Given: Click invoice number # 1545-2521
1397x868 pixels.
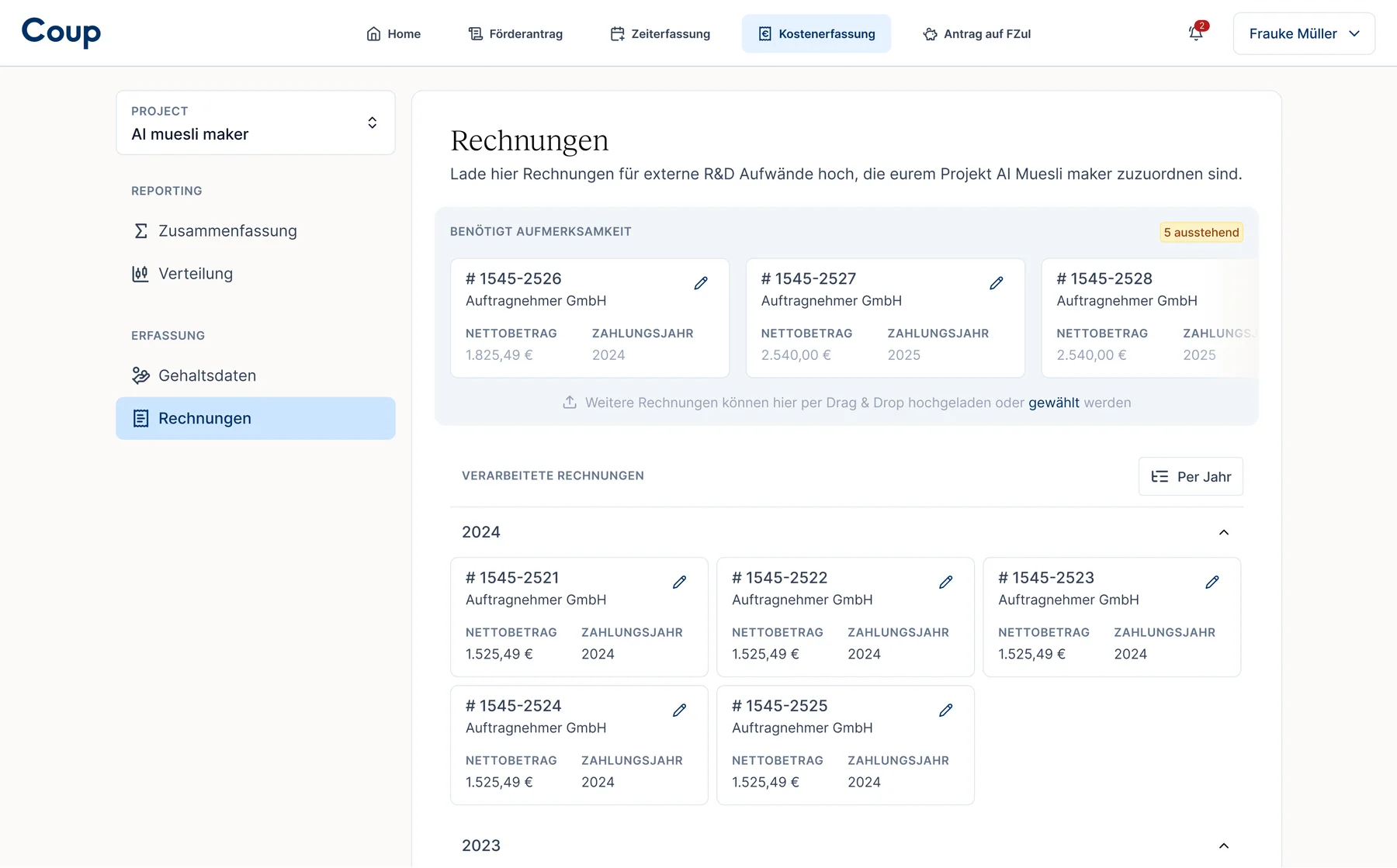Looking at the screenshot, I should (512, 577).
